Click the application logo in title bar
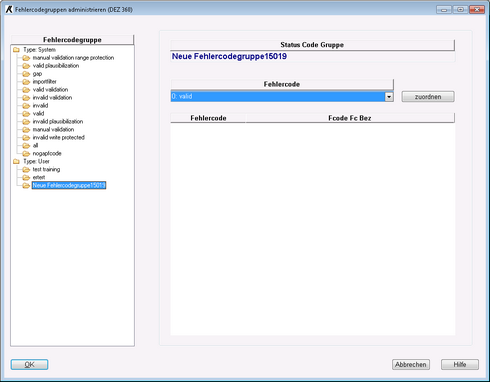This screenshot has width=490, height=382. tap(9, 10)
